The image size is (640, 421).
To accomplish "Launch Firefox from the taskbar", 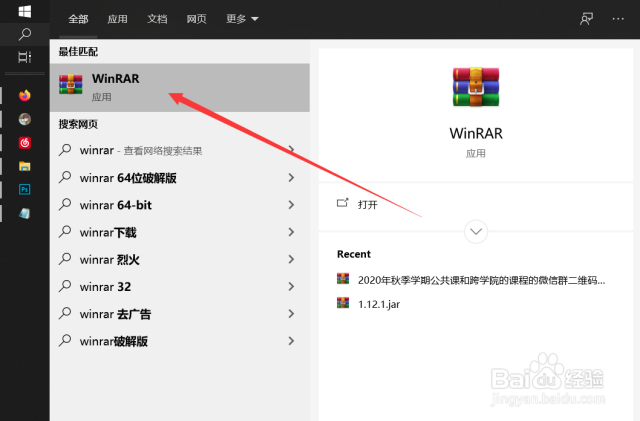I will tap(25, 96).
